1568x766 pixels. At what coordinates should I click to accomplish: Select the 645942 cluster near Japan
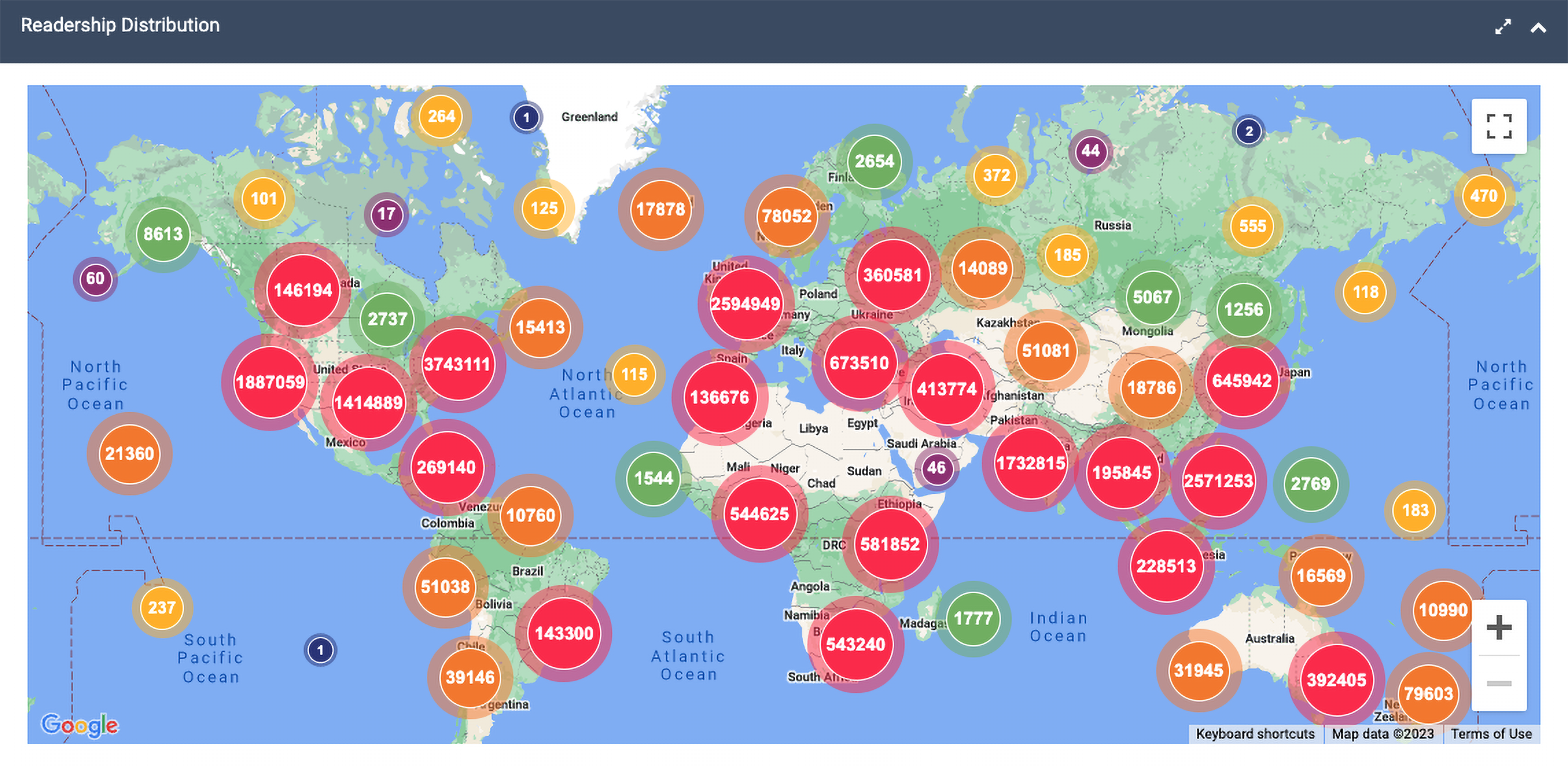coord(1241,381)
